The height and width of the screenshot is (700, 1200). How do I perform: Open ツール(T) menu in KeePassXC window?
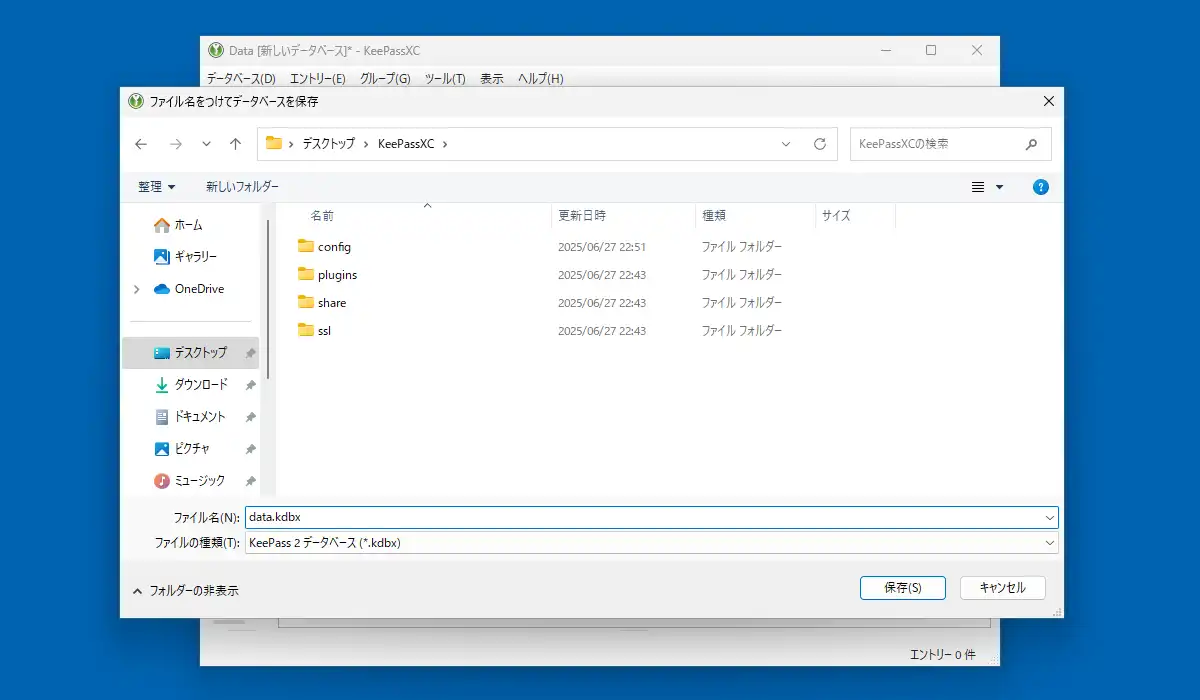point(445,79)
